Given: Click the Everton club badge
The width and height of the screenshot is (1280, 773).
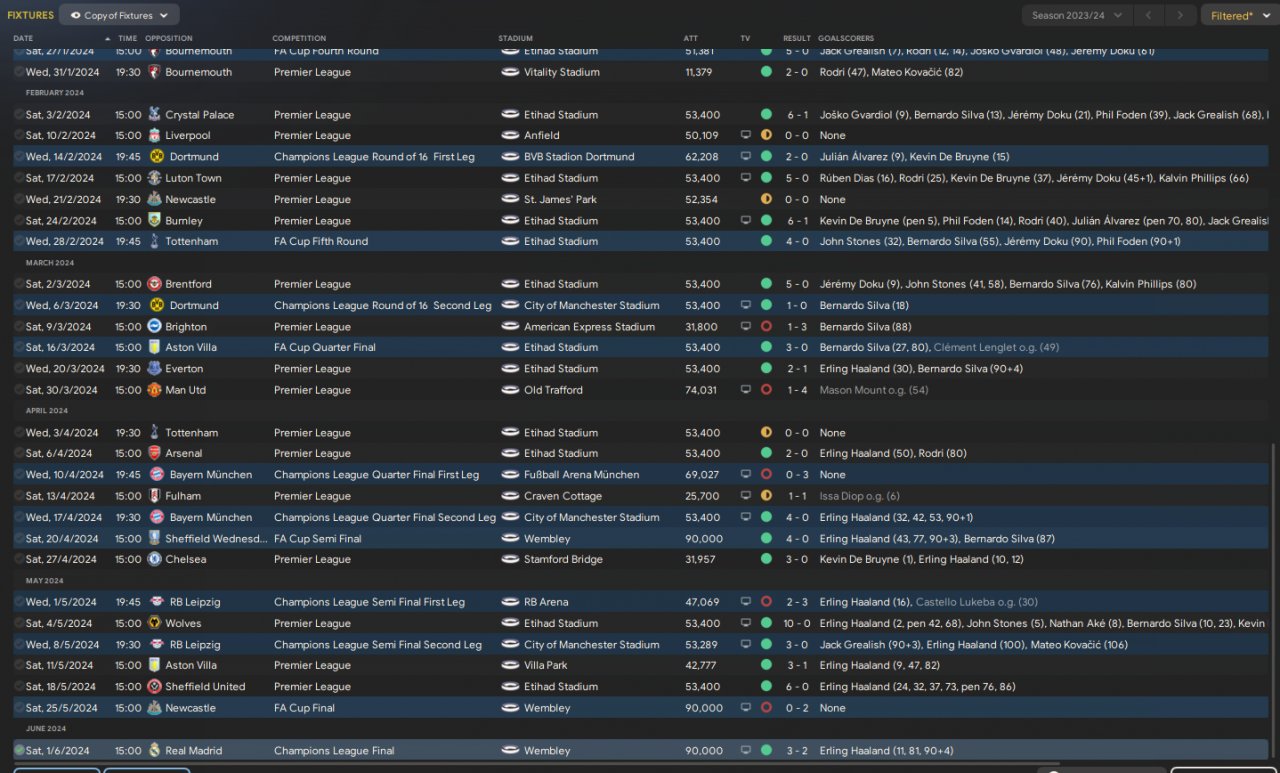Looking at the screenshot, I should point(154,369).
